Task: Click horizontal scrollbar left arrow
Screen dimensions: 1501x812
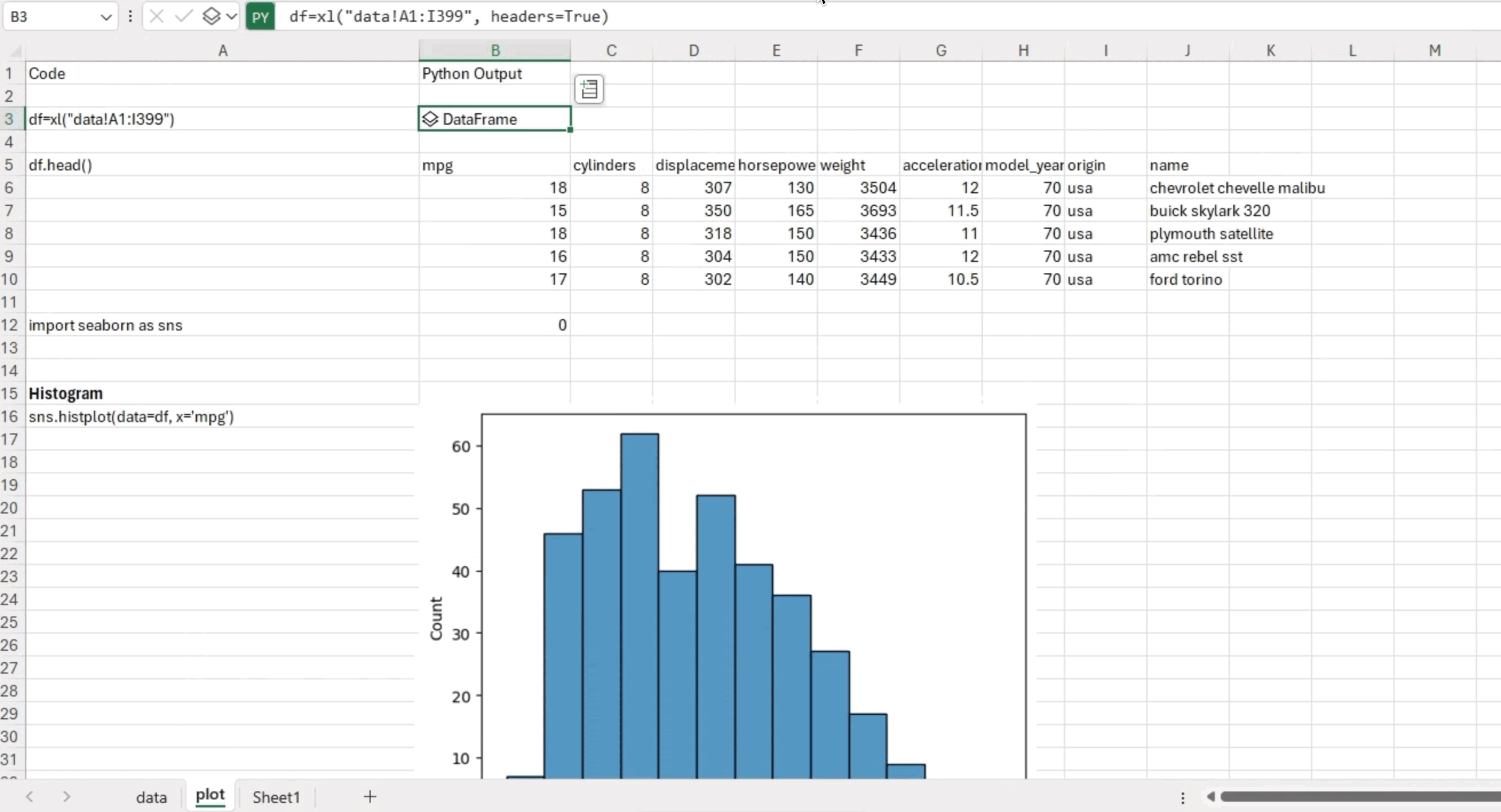Action: 1211,796
